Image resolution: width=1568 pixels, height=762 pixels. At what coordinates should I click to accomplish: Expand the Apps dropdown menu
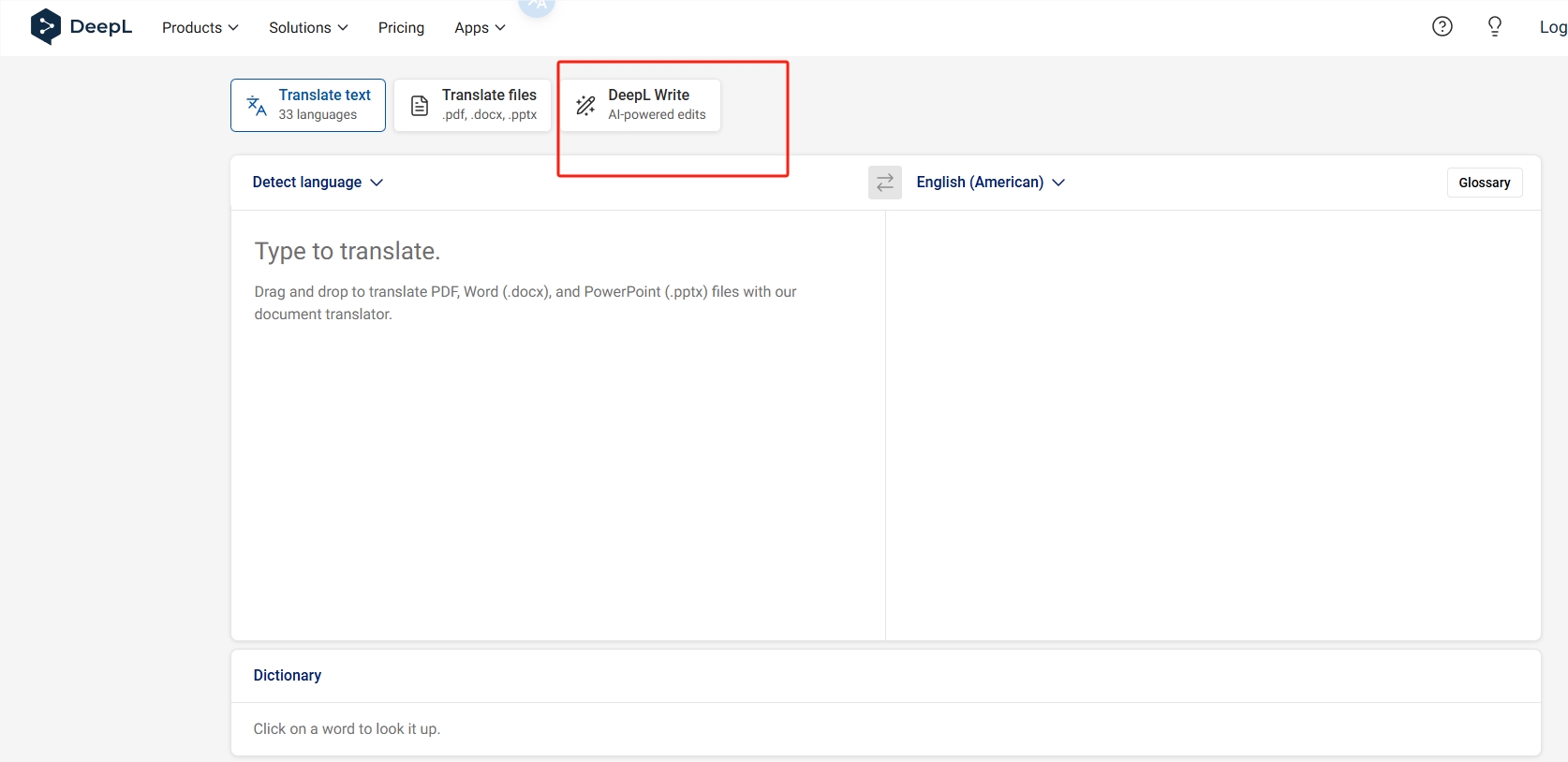480,28
